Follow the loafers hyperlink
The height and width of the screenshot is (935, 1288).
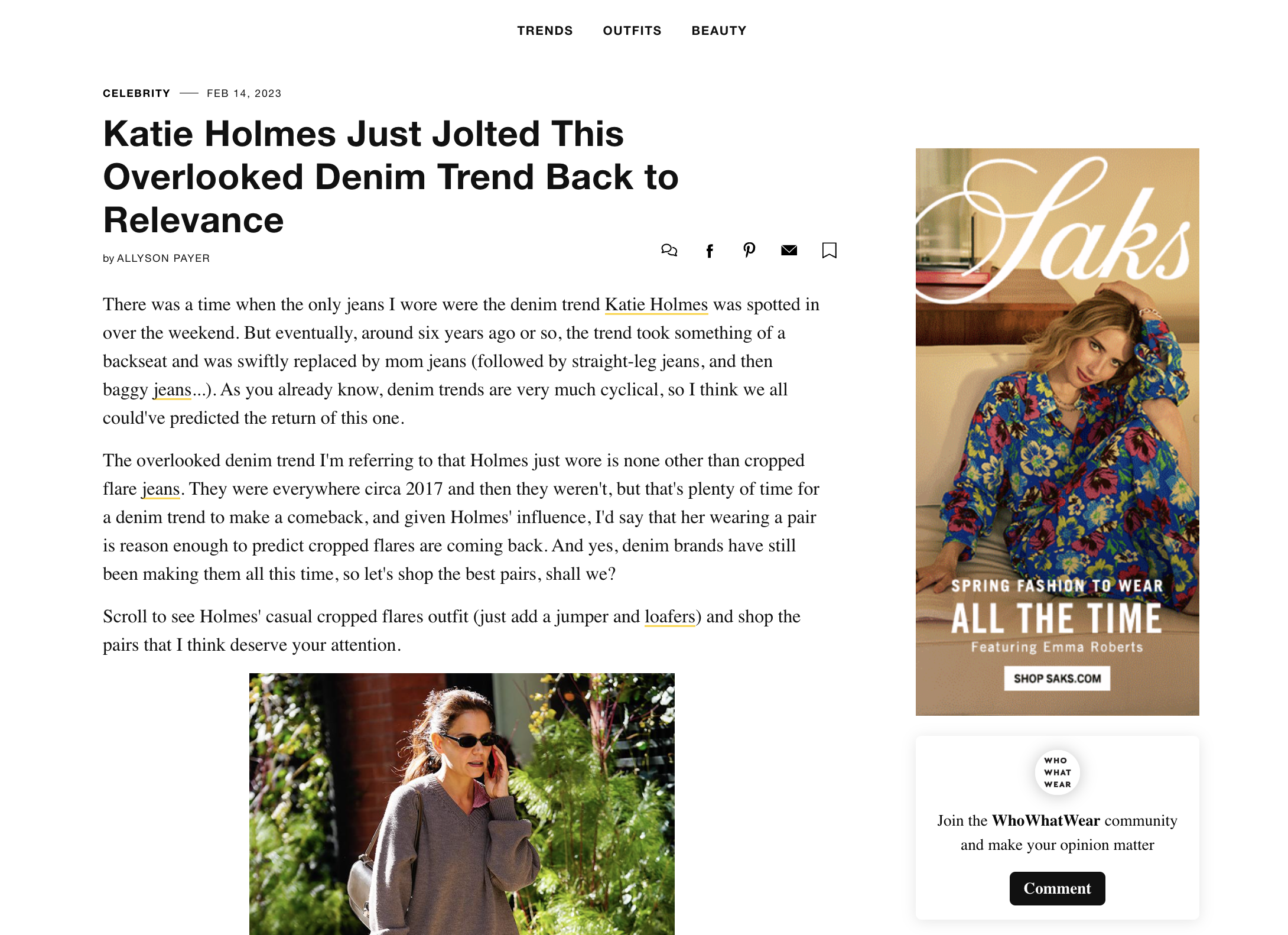tap(670, 617)
